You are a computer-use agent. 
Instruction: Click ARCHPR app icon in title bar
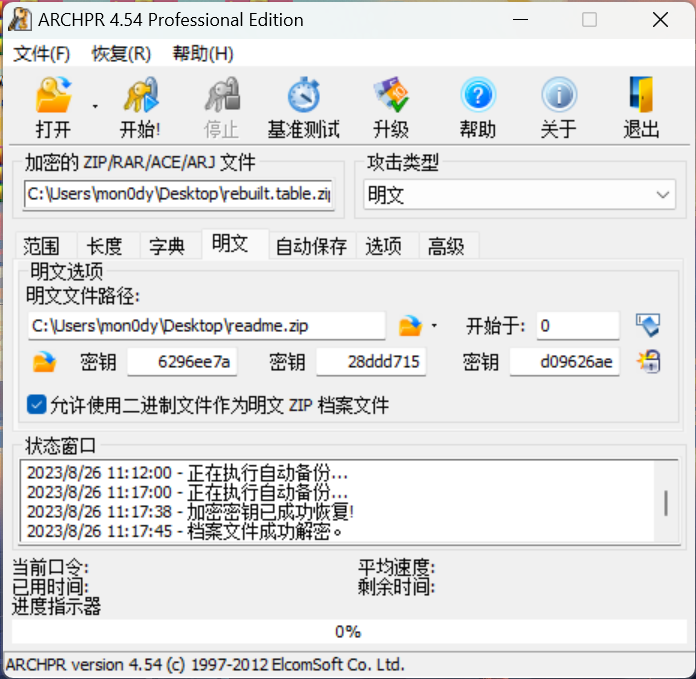(x=20, y=19)
